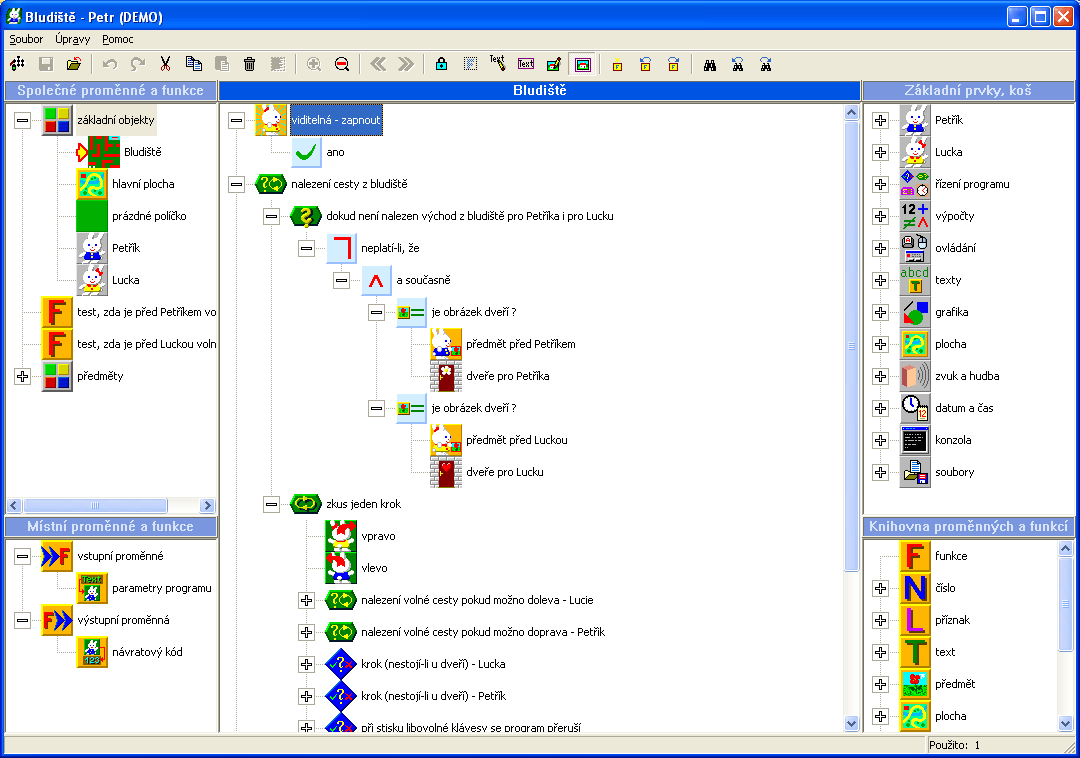Collapse the 'zkus jeden krok' node

(271, 504)
